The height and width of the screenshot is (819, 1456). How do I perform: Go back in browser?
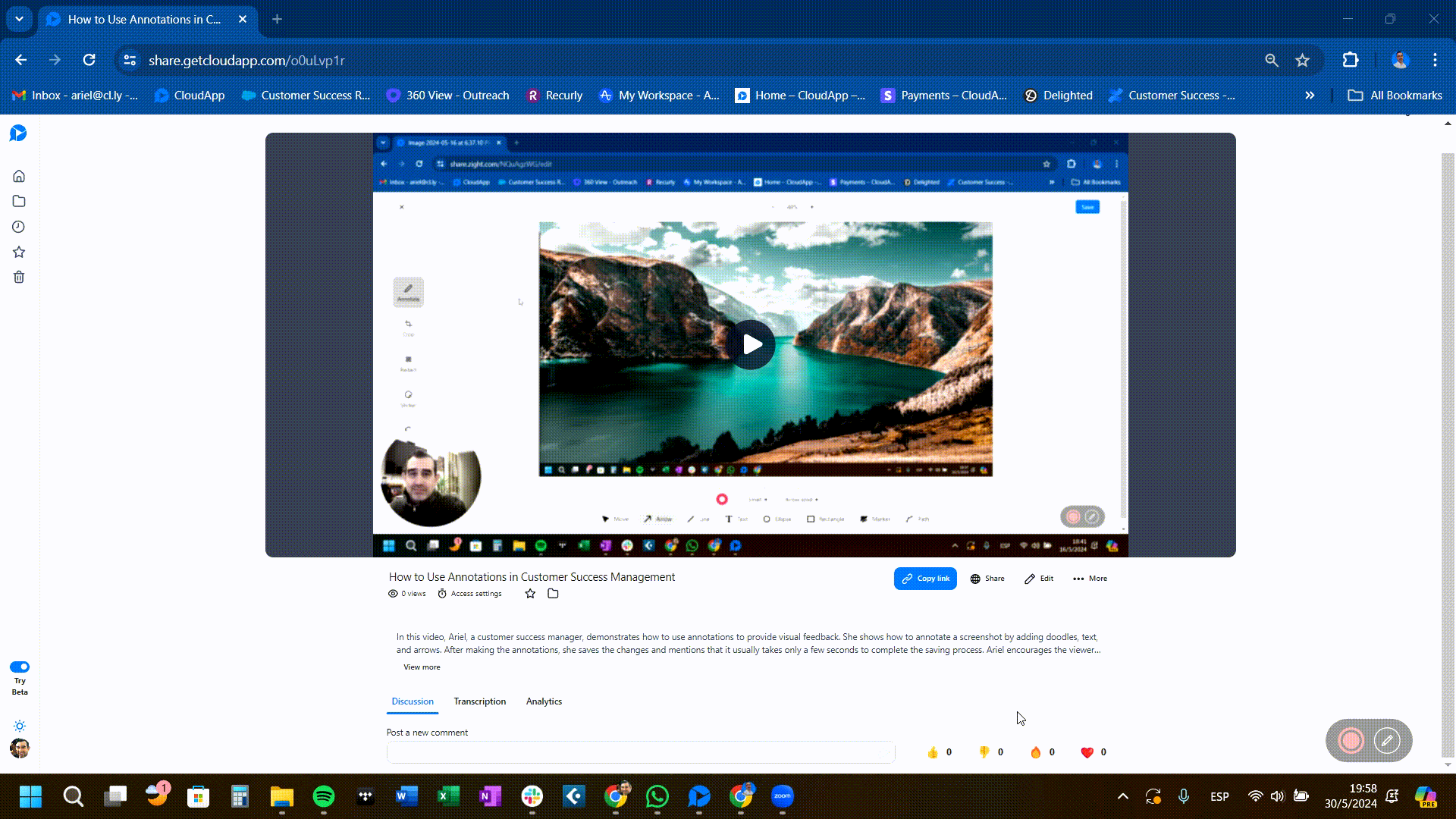tap(21, 60)
